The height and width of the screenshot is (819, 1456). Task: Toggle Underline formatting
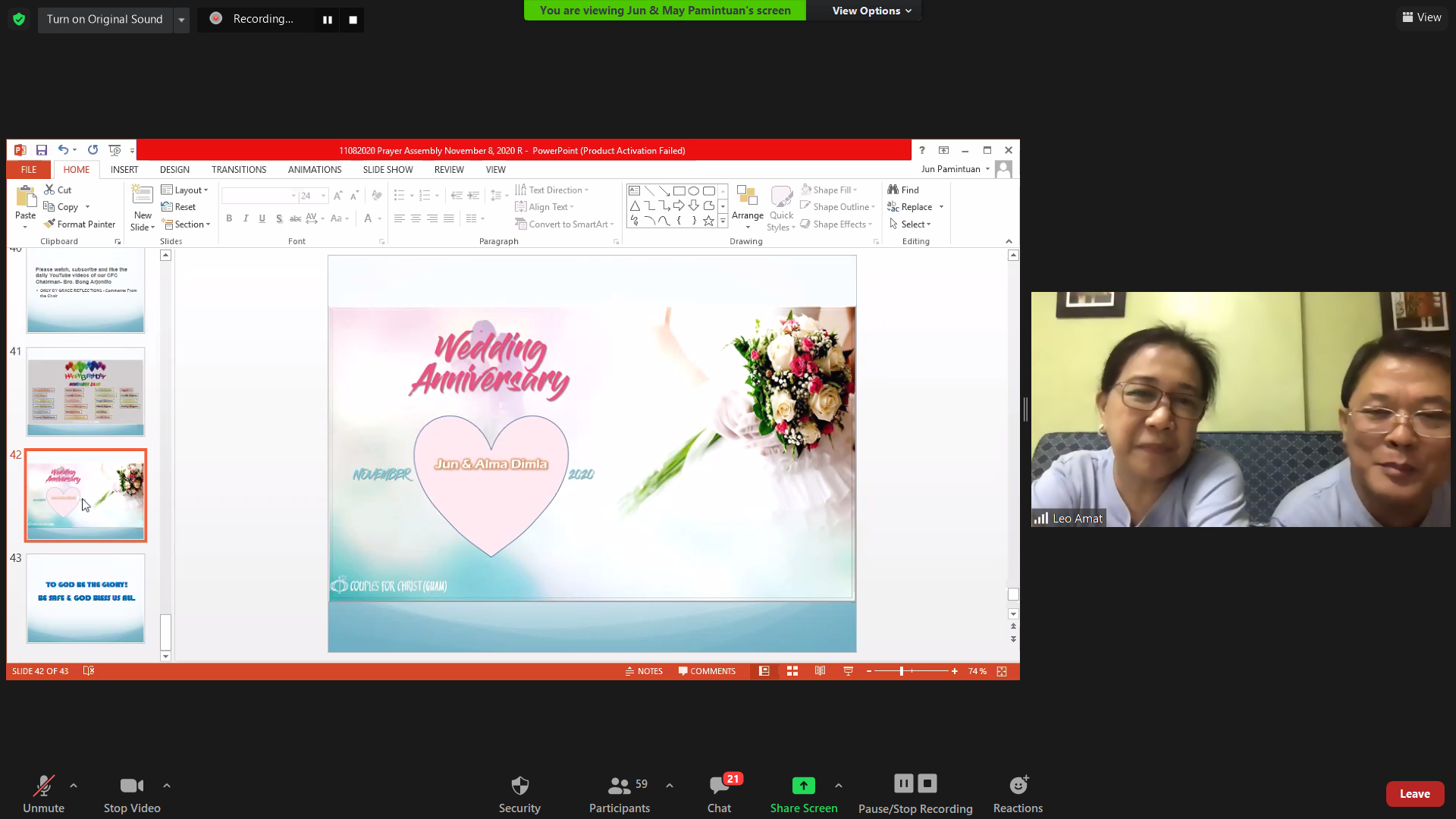pos(262,218)
